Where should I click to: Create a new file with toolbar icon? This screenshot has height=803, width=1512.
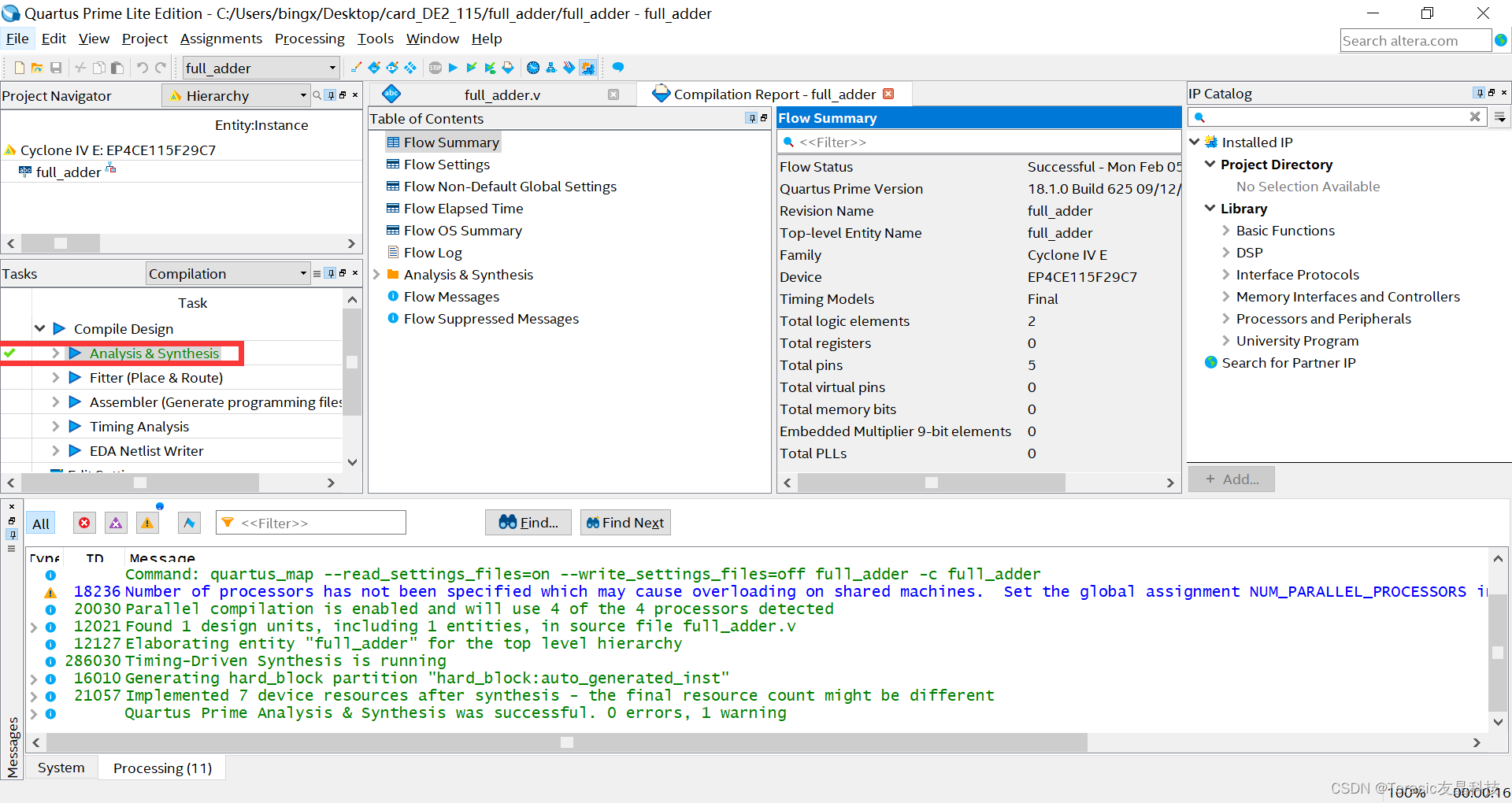tap(20, 68)
